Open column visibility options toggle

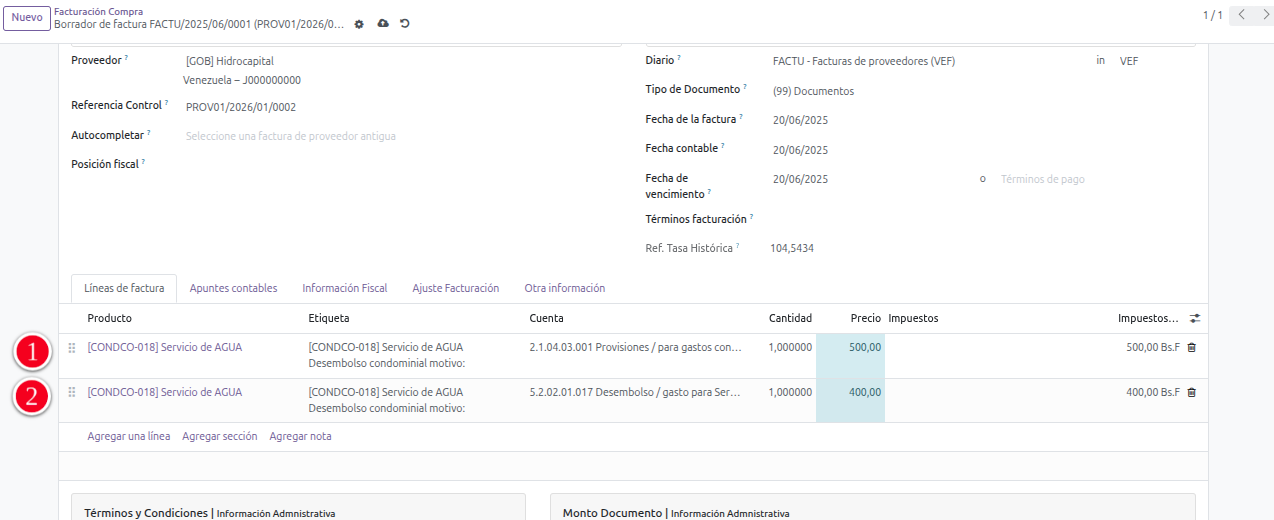(1195, 319)
